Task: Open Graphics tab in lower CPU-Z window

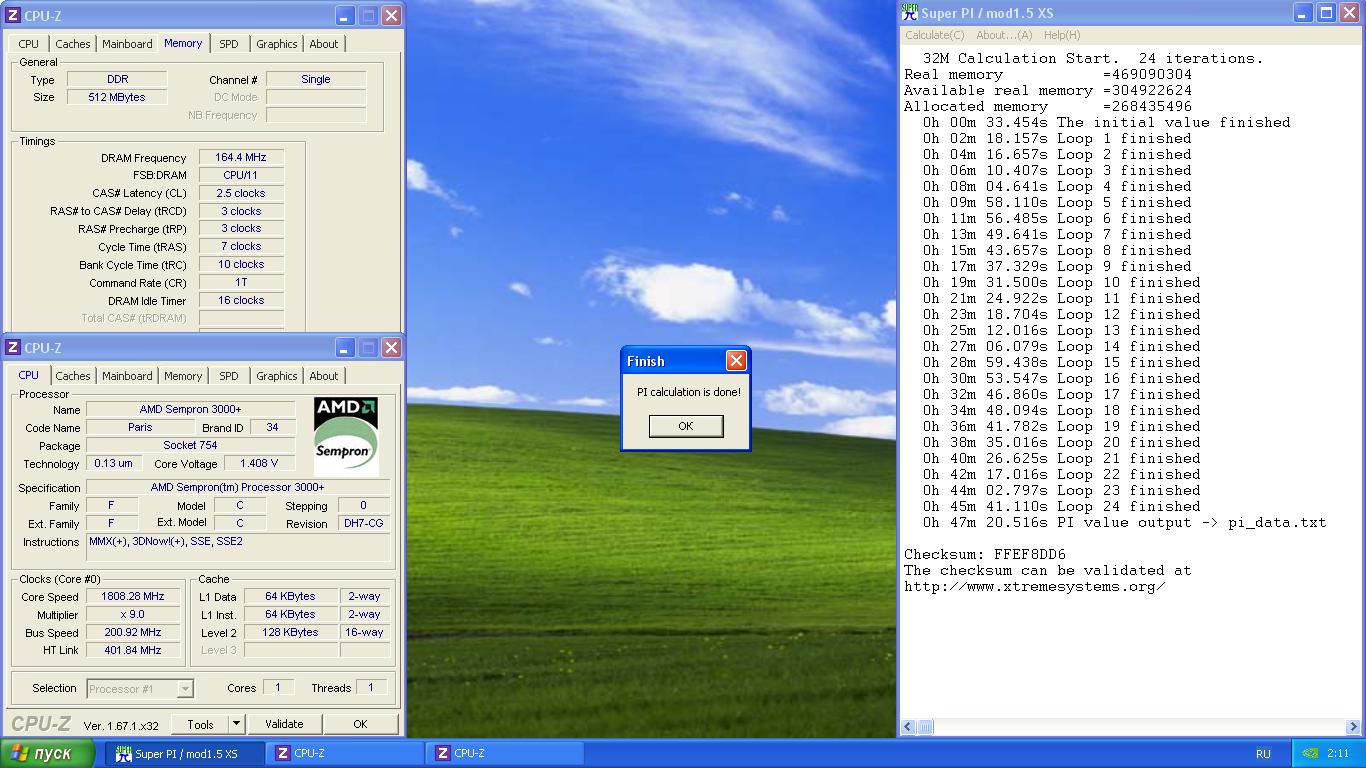Action: [277, 376]
